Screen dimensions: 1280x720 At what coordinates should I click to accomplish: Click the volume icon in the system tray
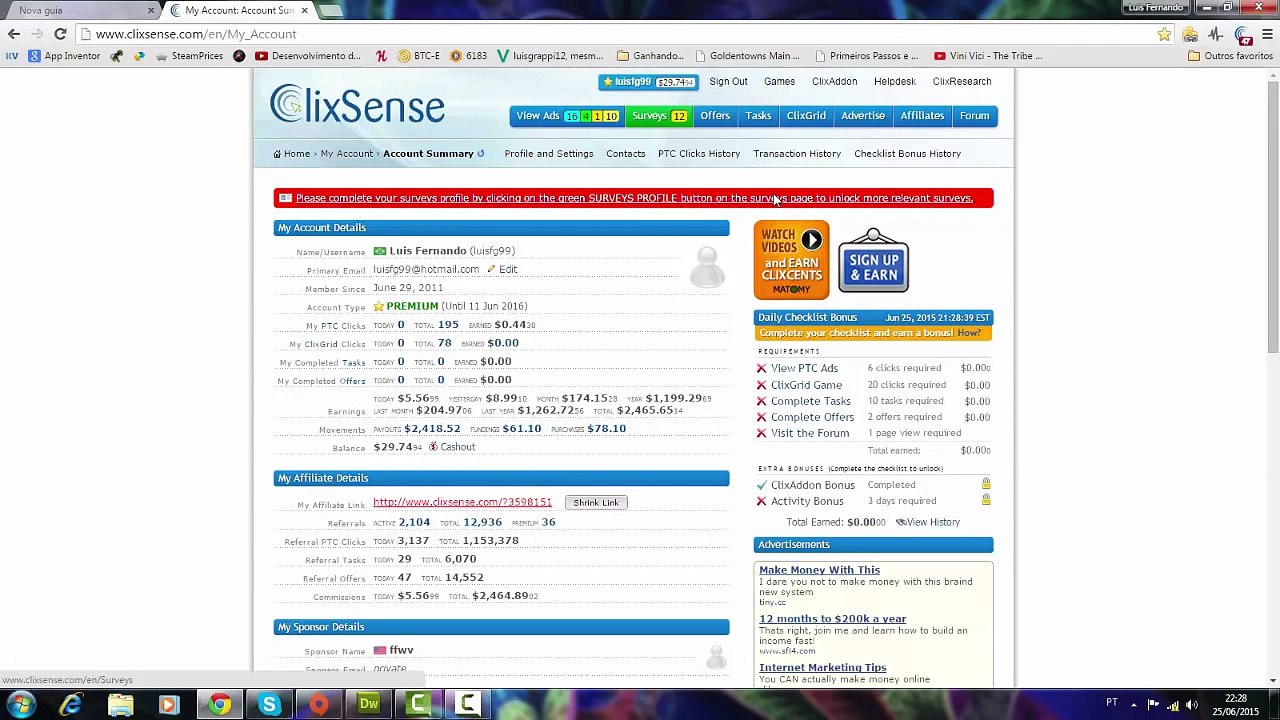coord(1192,705)
